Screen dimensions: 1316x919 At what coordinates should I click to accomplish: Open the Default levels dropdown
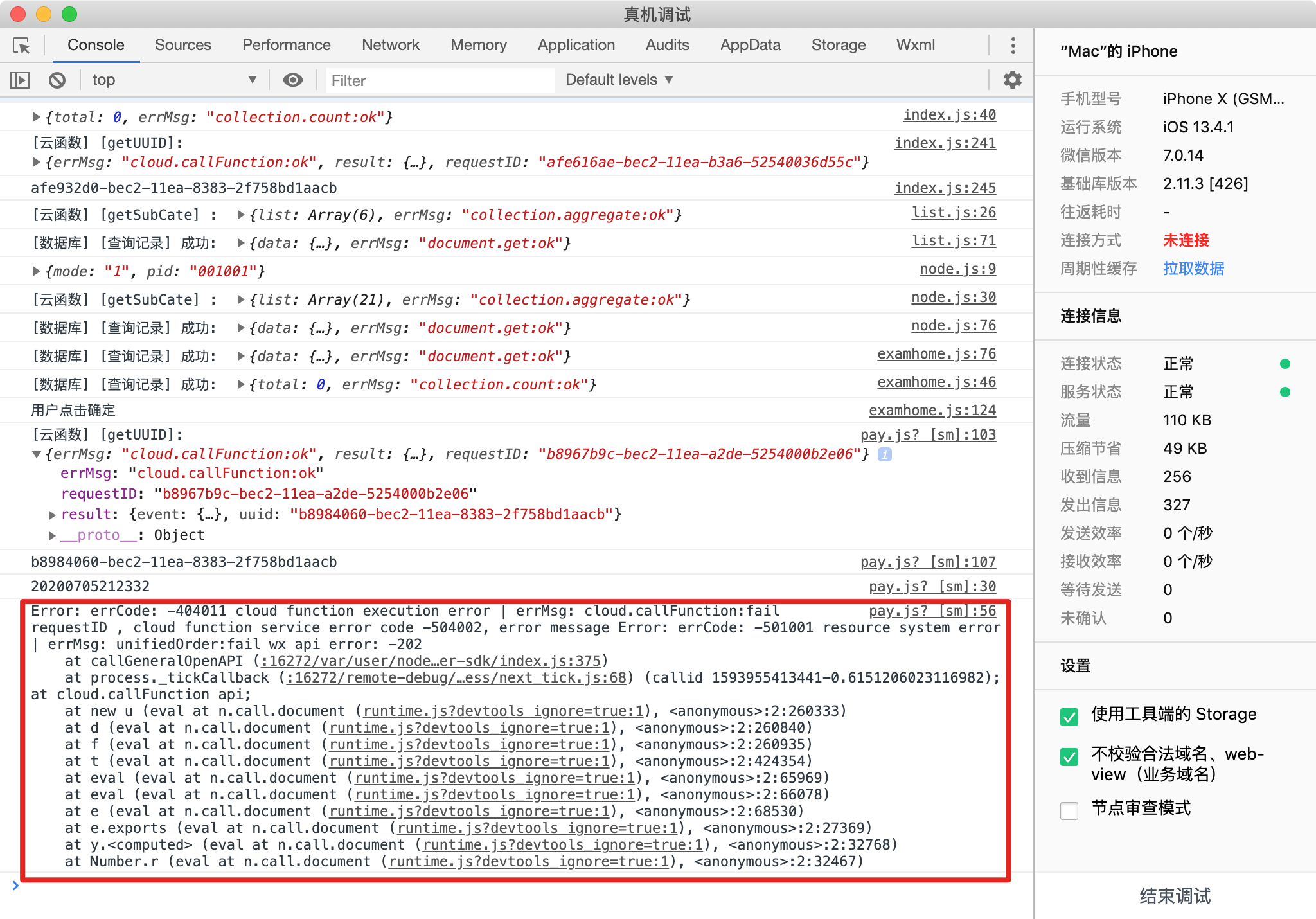pos(619,80)
